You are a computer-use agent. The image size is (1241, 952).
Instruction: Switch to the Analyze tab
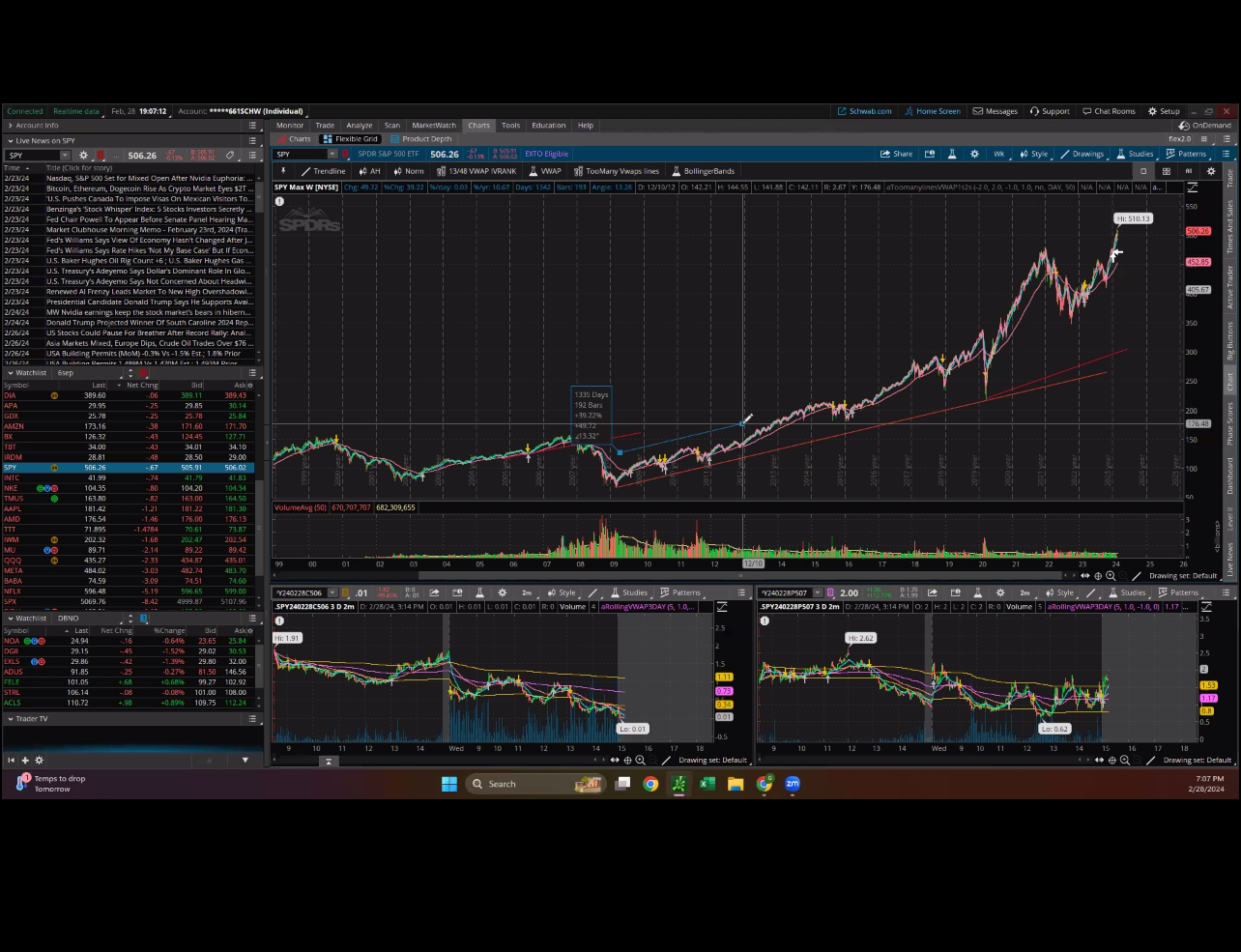(x=359, y=125)
